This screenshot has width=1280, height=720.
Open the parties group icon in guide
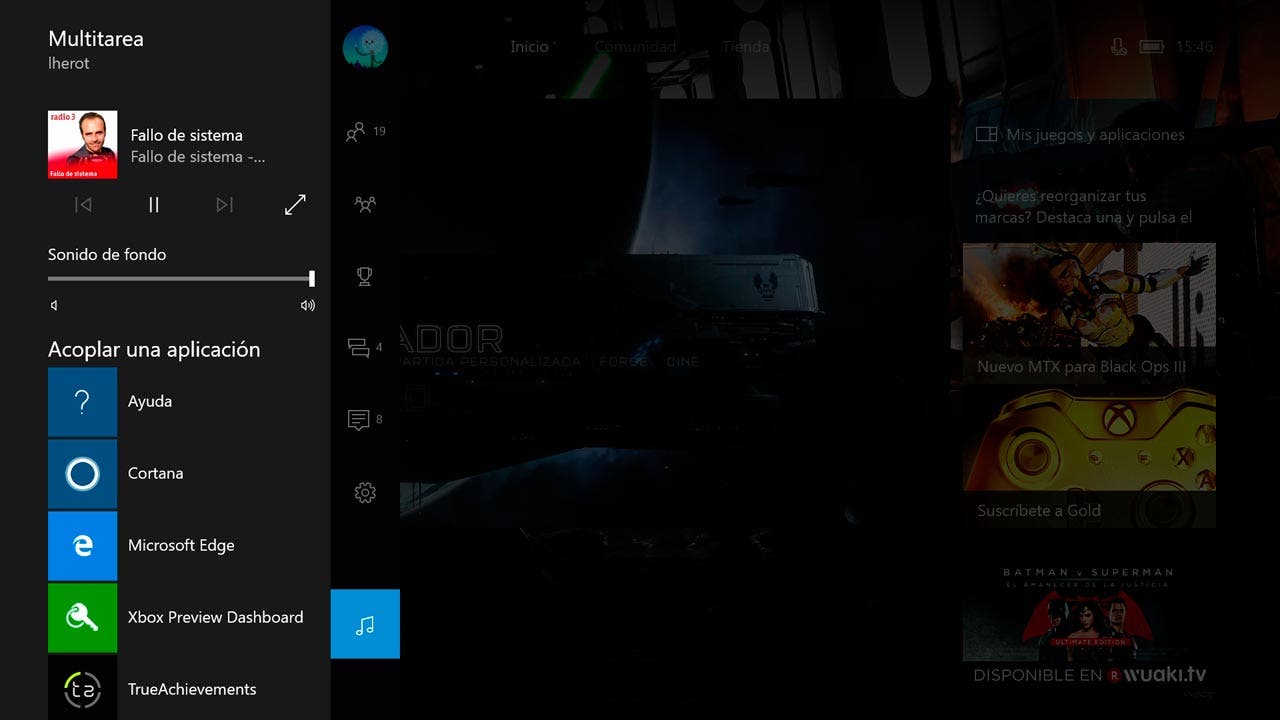point(365,204)
